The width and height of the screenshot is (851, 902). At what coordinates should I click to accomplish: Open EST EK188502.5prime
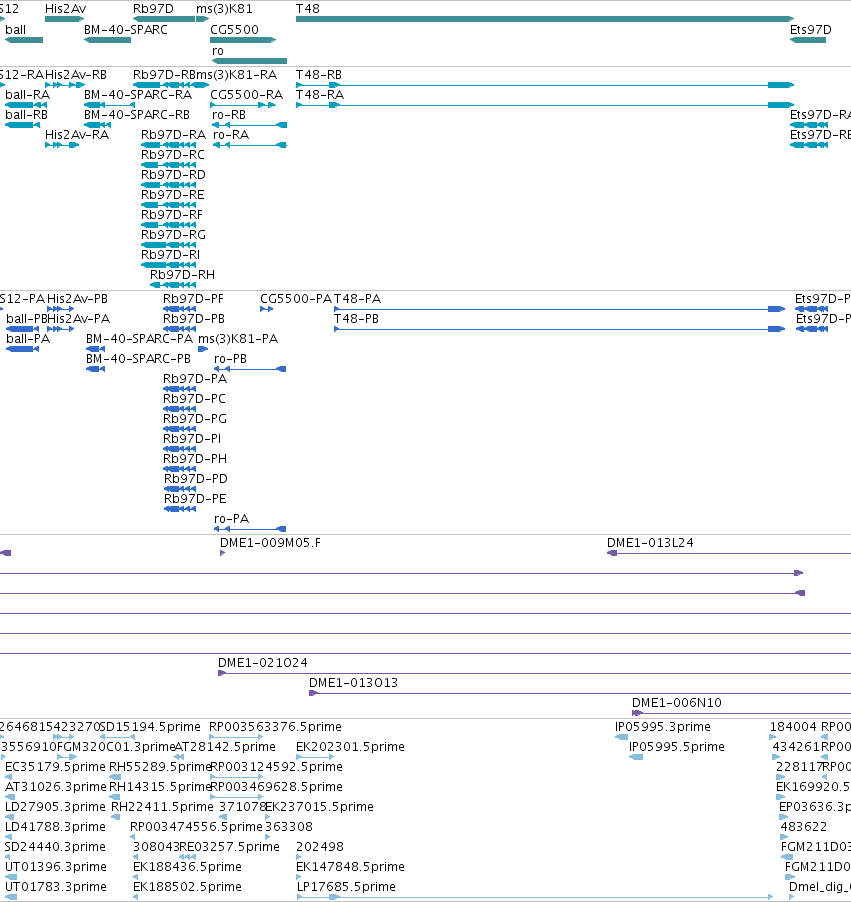[x=136, y=897]
